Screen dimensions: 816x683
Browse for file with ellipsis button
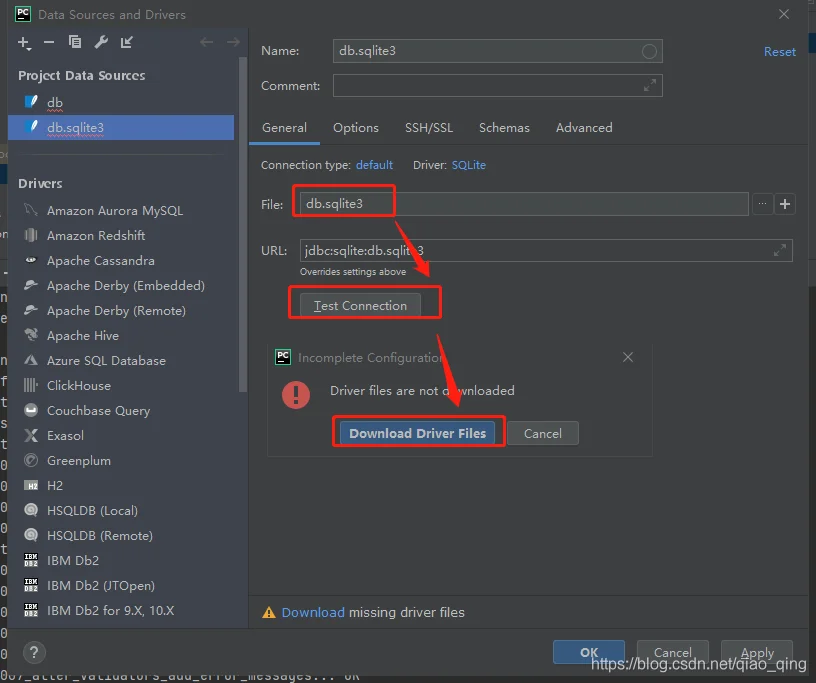click(762, 204)
